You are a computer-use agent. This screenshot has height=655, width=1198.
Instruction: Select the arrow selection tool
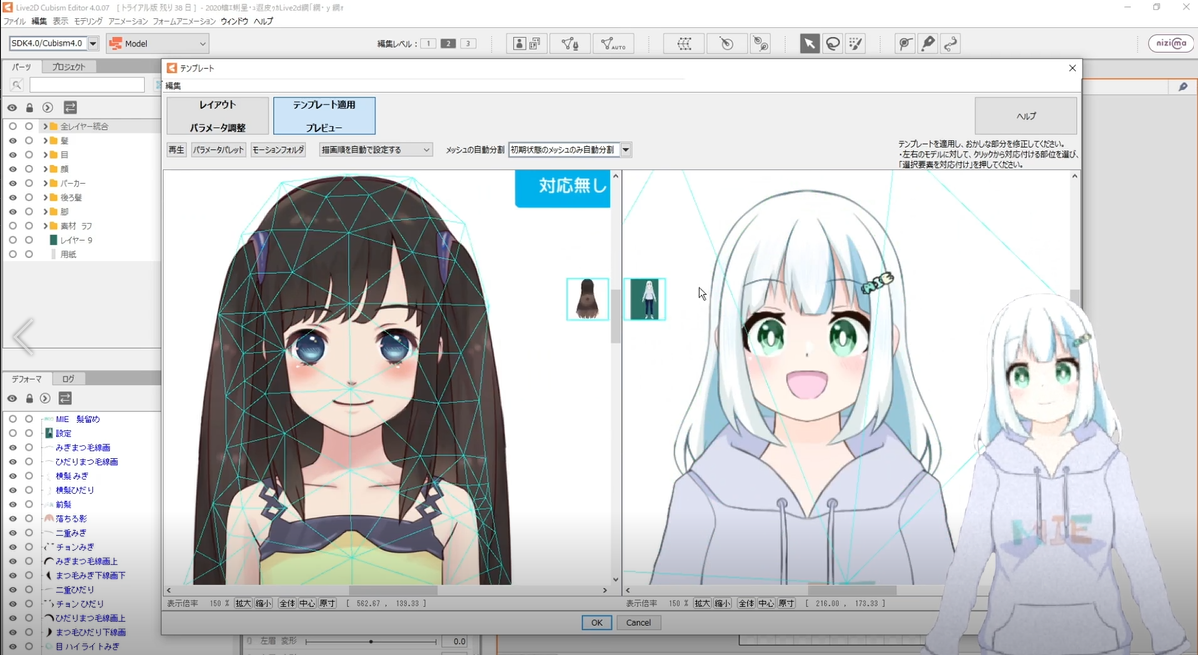point(809,44)
